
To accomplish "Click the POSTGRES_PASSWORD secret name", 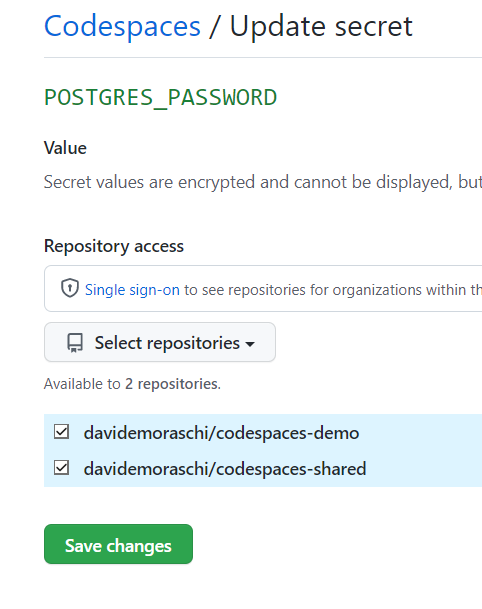I will click(x=160, y=97).
